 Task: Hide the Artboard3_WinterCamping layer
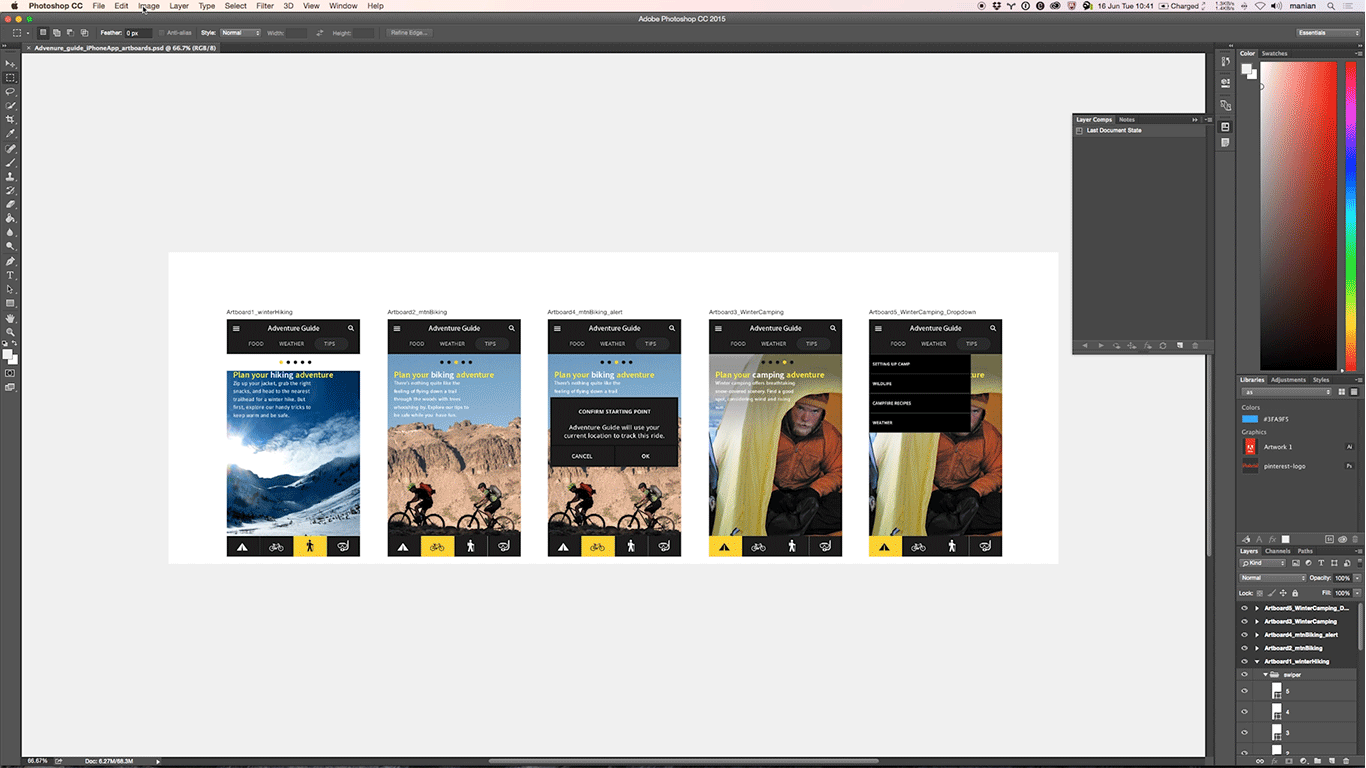(x=1245, y=621)
